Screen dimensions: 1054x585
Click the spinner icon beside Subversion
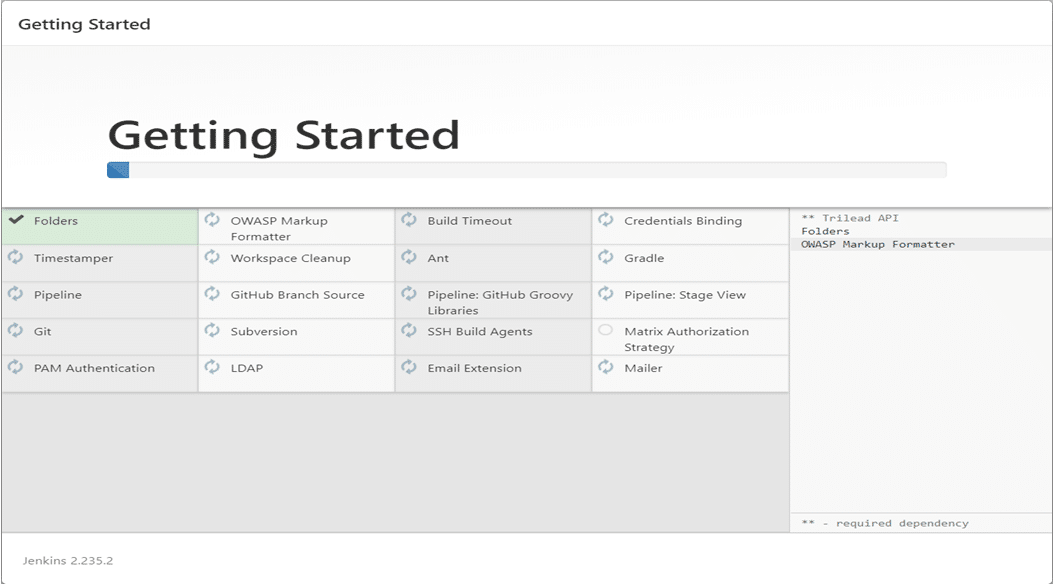pyautogui.click(x=212, y=330)
